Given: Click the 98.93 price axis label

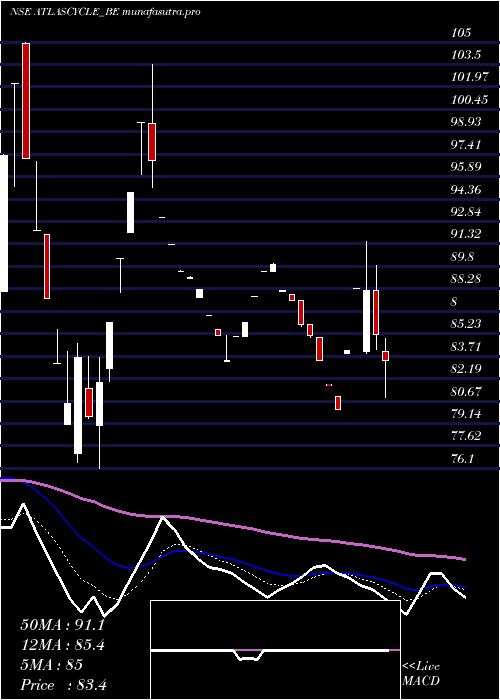Looking at the screenshot, I should pos(466,122).
